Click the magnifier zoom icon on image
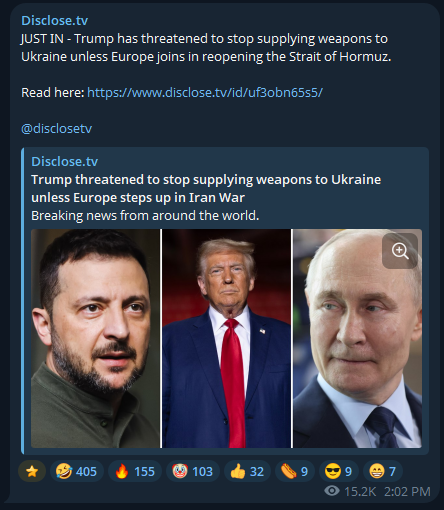Viewport: 444px width, 510px height. tap(400, 251)
